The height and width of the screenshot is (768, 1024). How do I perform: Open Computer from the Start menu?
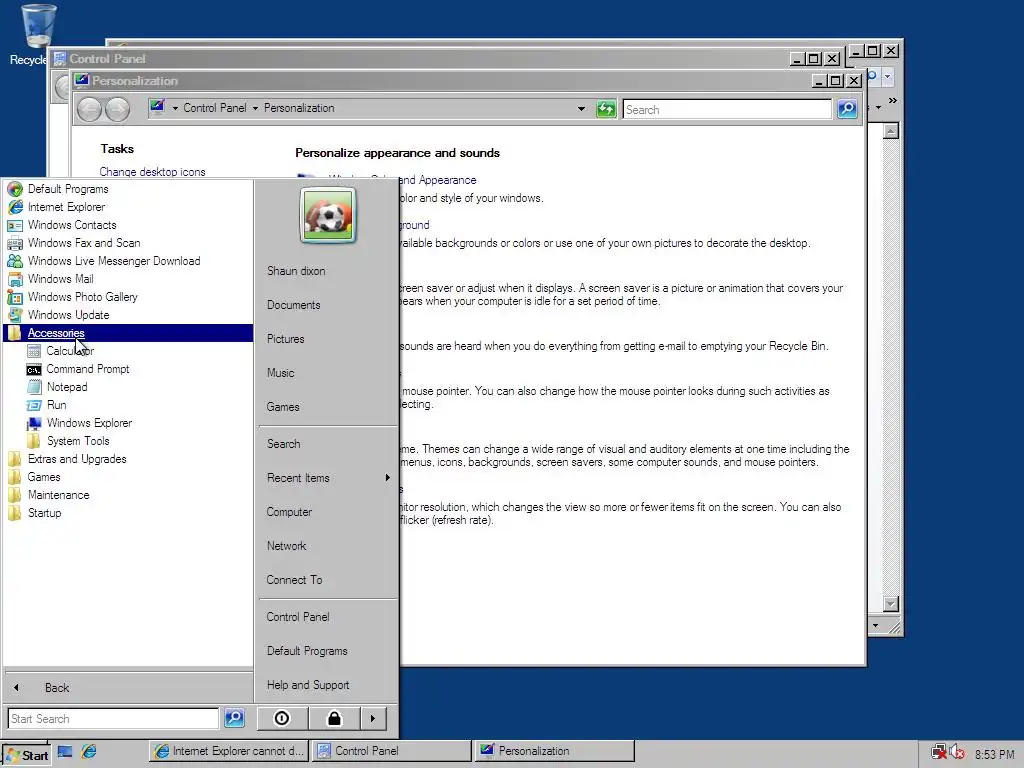[x=289, y=512]
